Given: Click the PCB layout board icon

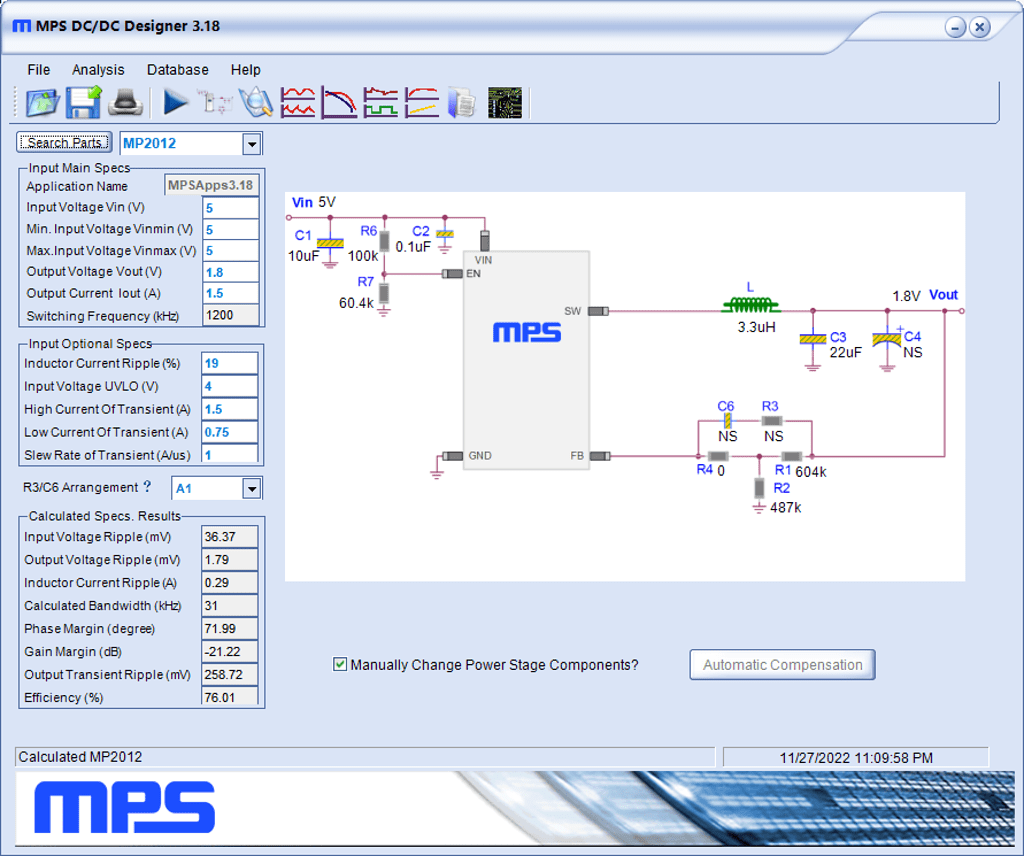Looking at the screenshot, I should click(505, 102).
